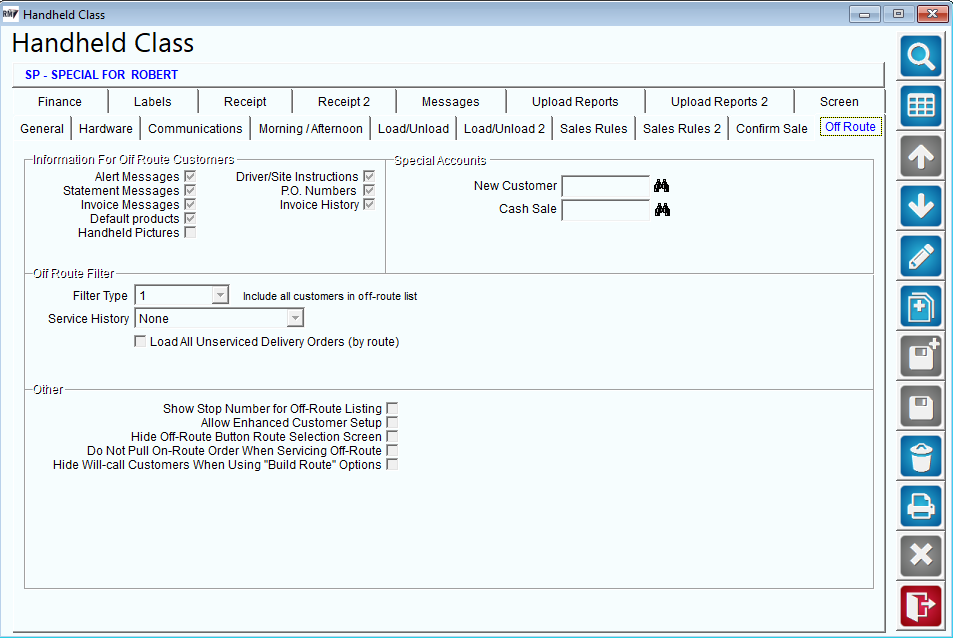Toggle the Handheld Pictures checkbox
953x638 pixels.
pos(190,233)
